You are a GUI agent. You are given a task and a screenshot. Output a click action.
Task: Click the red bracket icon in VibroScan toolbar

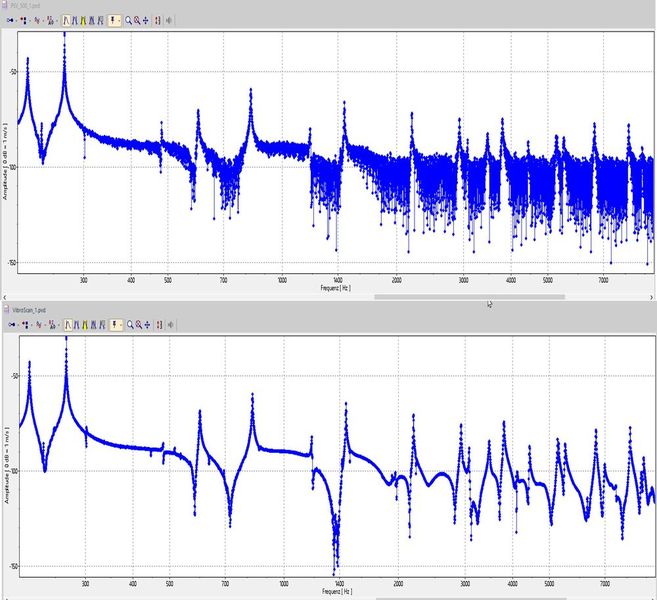click(x=159, y=325)
